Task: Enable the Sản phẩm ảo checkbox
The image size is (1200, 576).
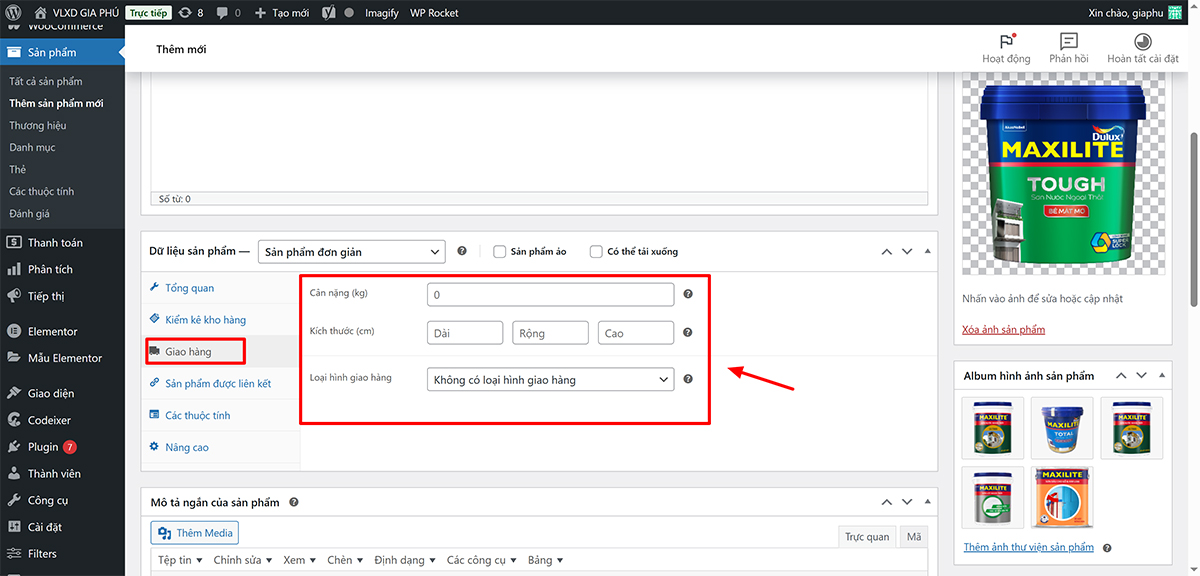Action: click(500, 251)
